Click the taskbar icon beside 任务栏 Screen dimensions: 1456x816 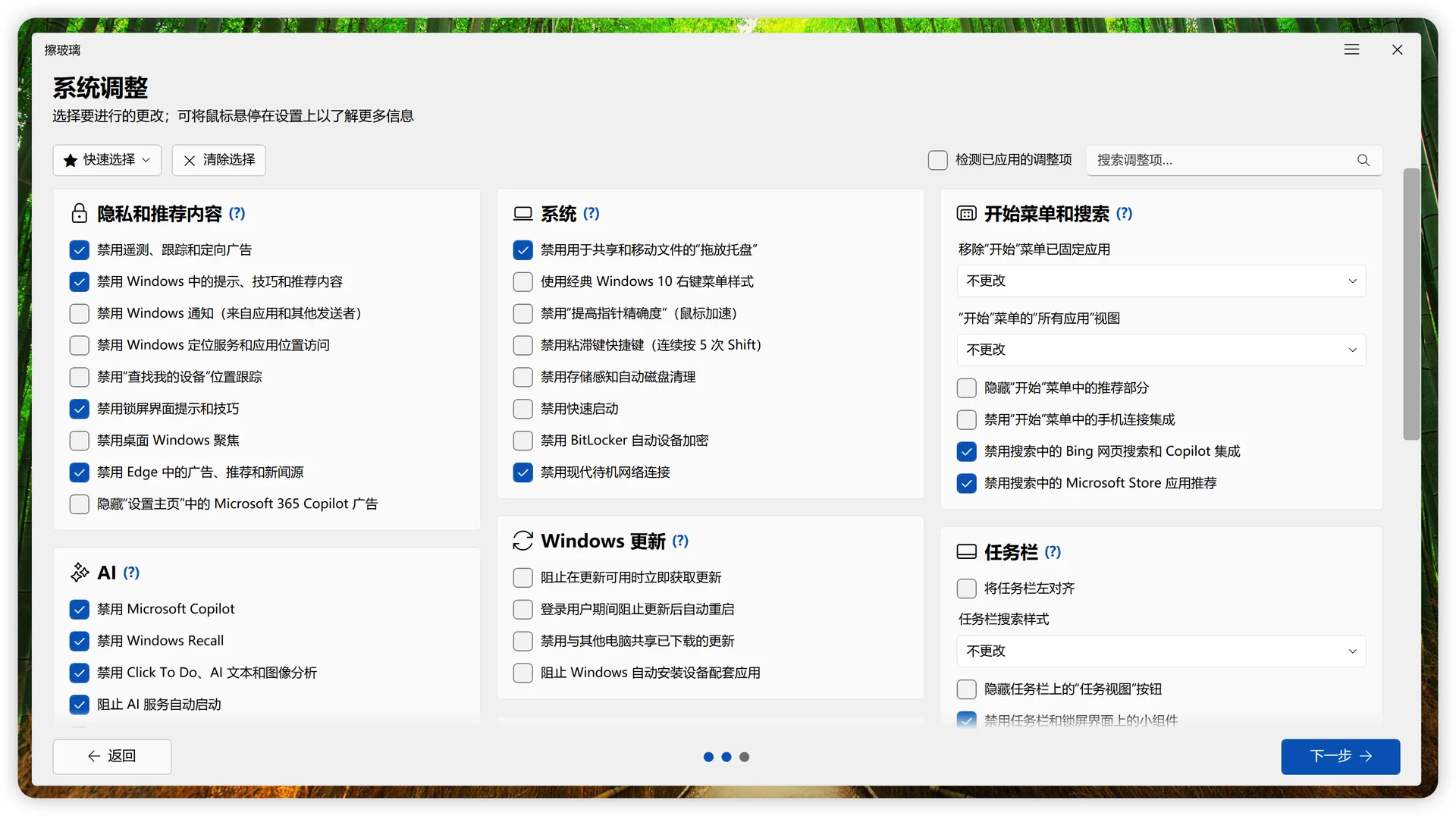point(966,551)
